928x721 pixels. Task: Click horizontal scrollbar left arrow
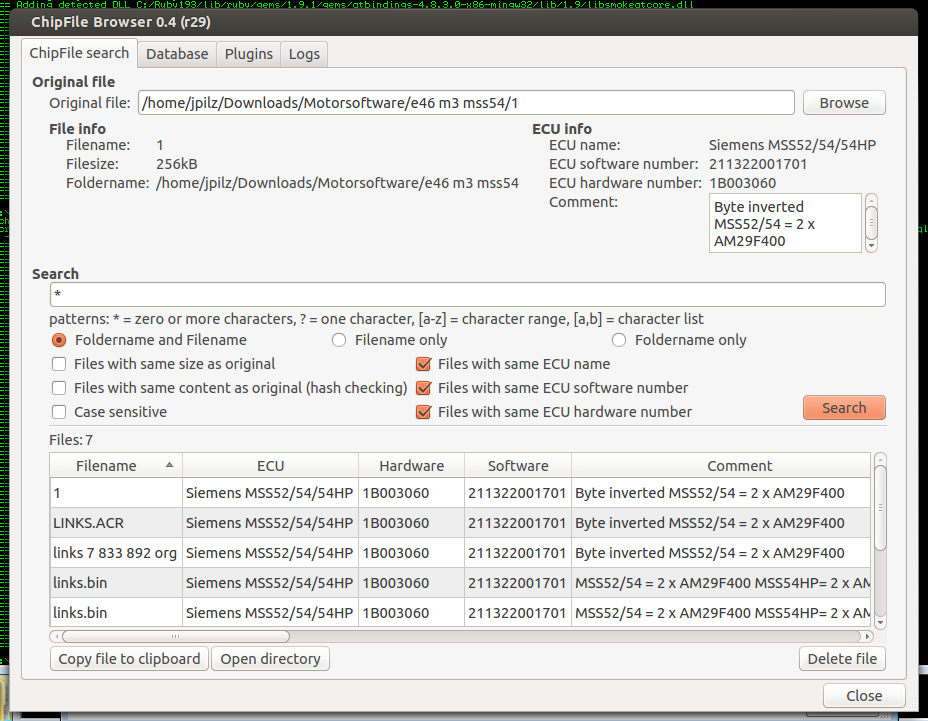coord(56,636)
